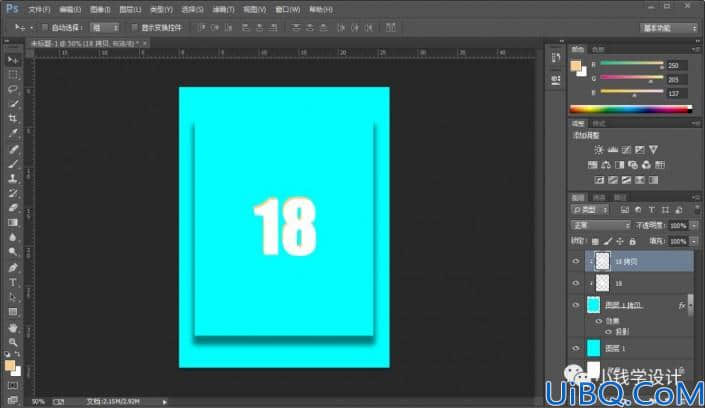Open the 窗口(W) menu
This screenshot has height=408, width=705.
click(x=288, y=9)
